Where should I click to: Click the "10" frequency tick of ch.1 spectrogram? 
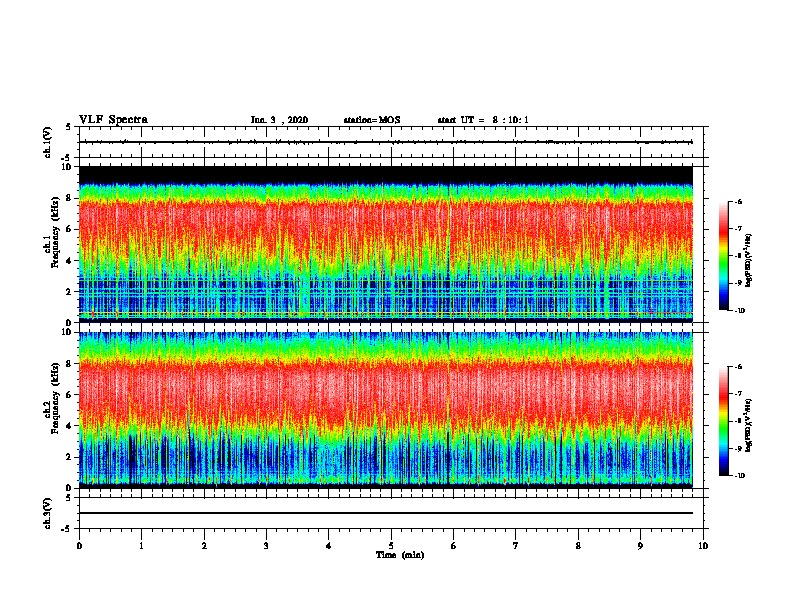pos(67,167)
